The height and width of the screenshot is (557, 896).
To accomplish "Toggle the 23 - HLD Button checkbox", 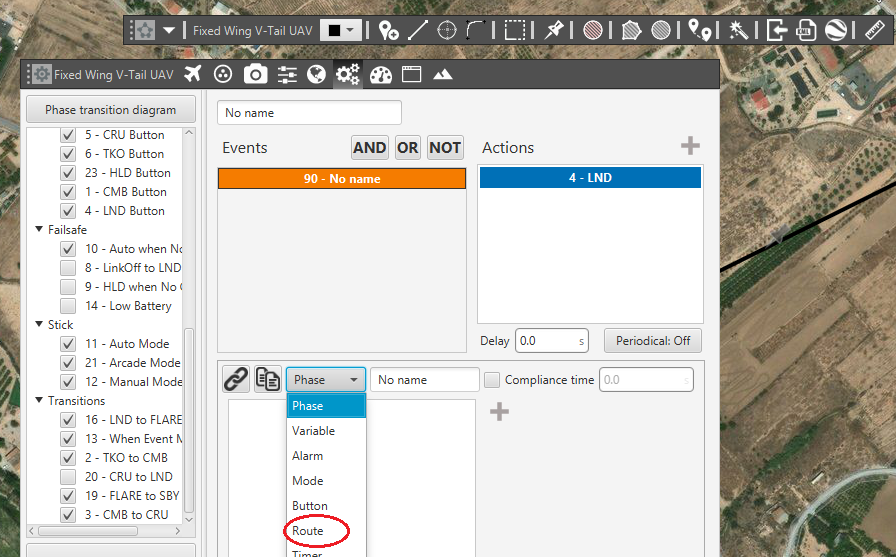I will (x=68, y=173).
